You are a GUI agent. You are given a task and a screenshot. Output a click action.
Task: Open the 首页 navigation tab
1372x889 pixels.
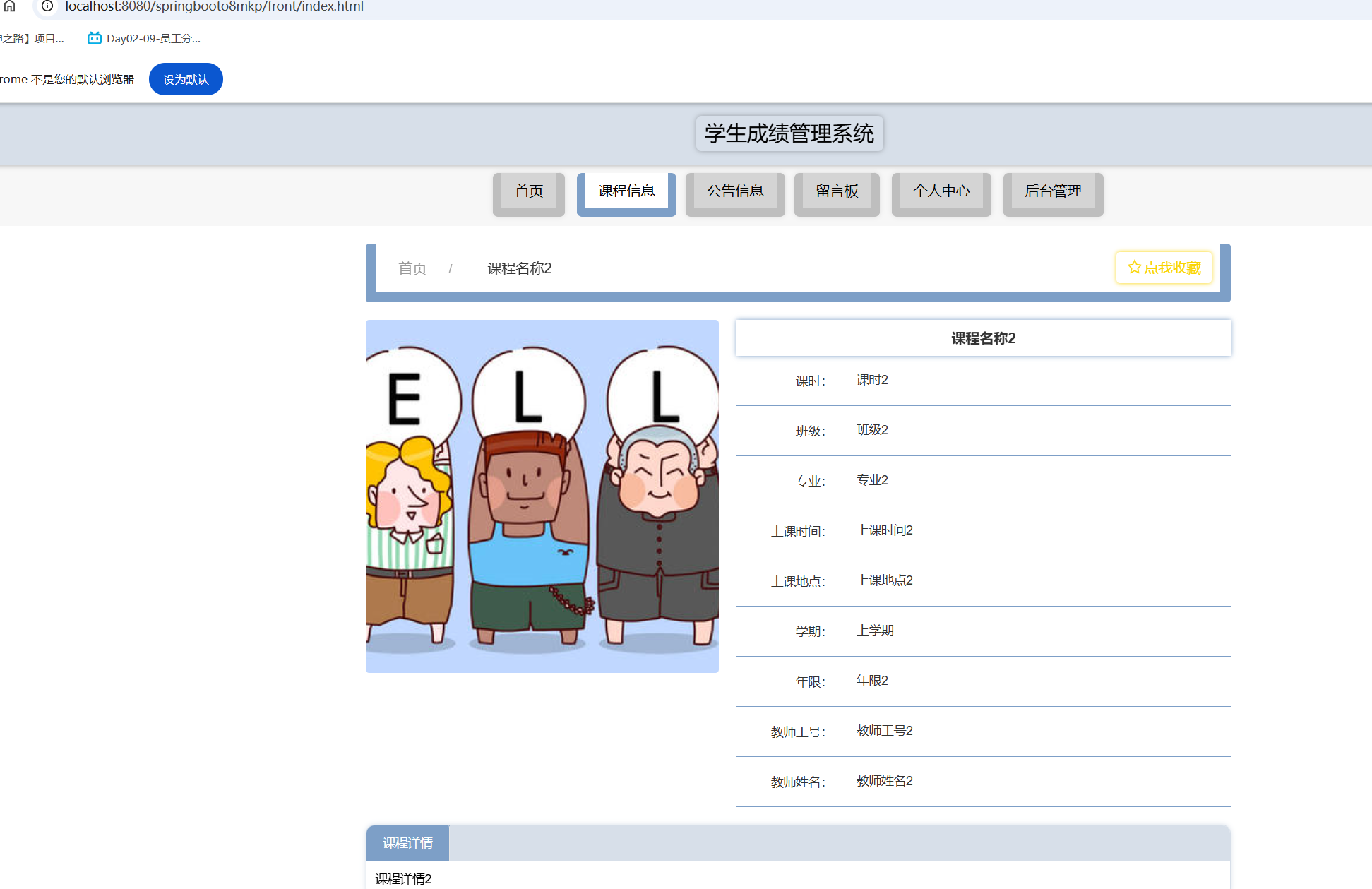tap(529, 191)
